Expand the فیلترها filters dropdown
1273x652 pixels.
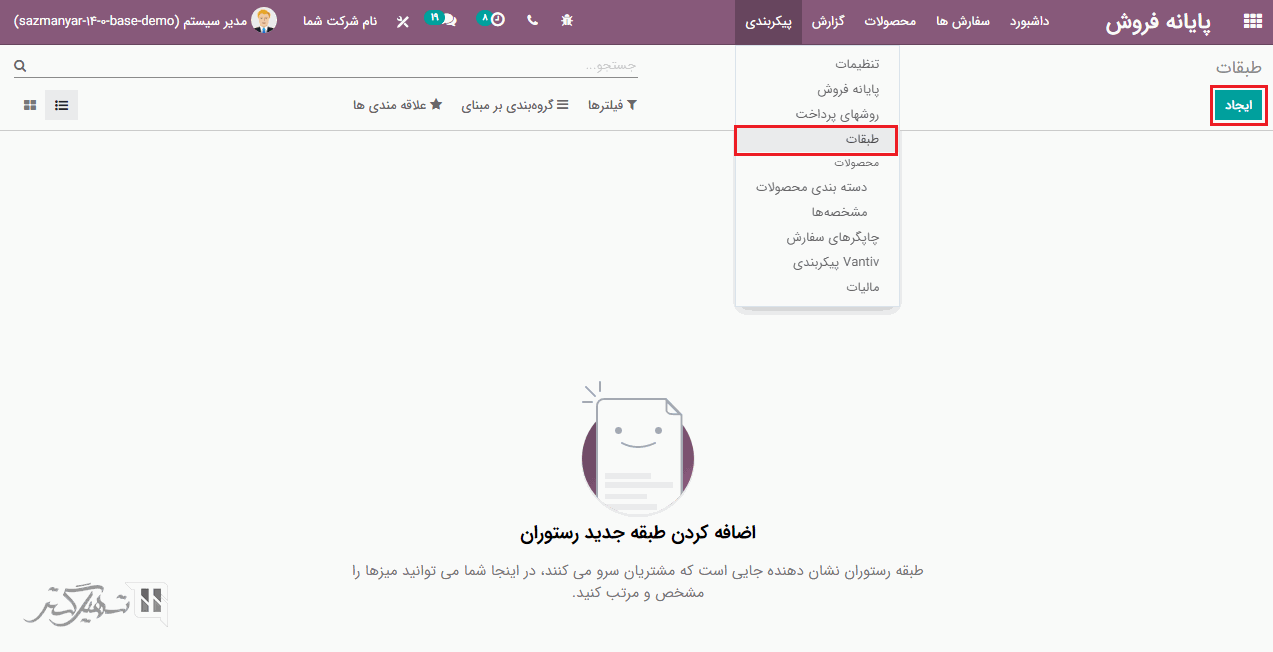612,105
